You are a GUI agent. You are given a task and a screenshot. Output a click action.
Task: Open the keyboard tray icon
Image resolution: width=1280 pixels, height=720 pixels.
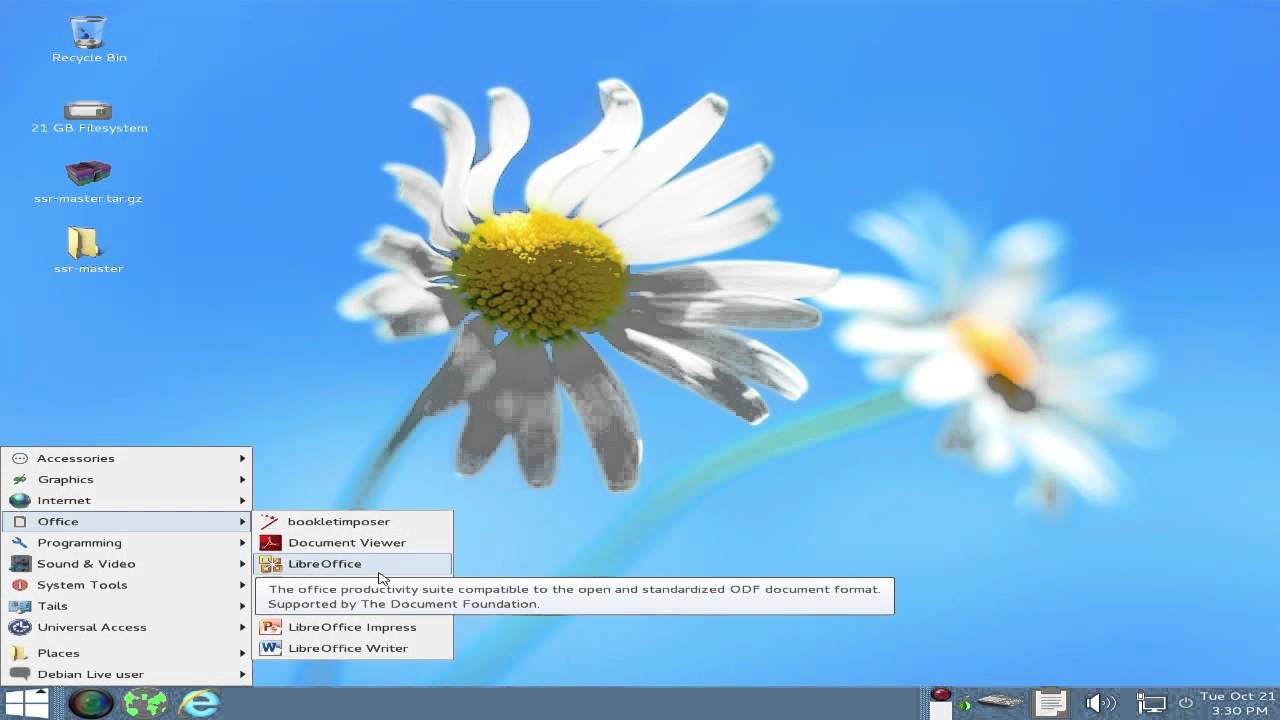pyautogui.click(x=1000, y=701)
